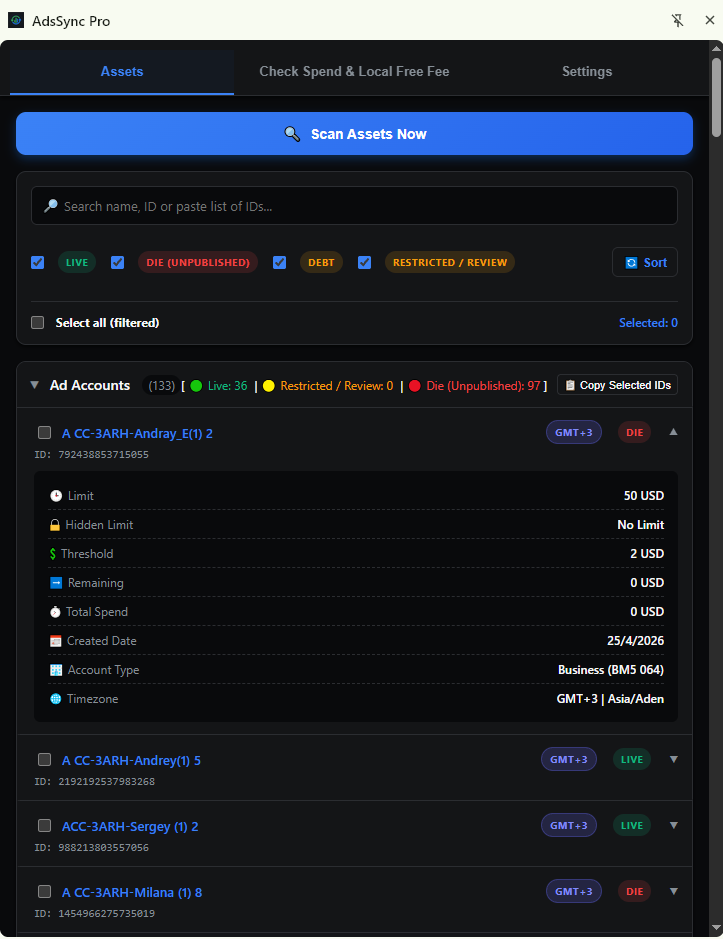Viewport: 723px width, 939px height.
Task: Click the 50 USD limit value
Action: [644, 496]
